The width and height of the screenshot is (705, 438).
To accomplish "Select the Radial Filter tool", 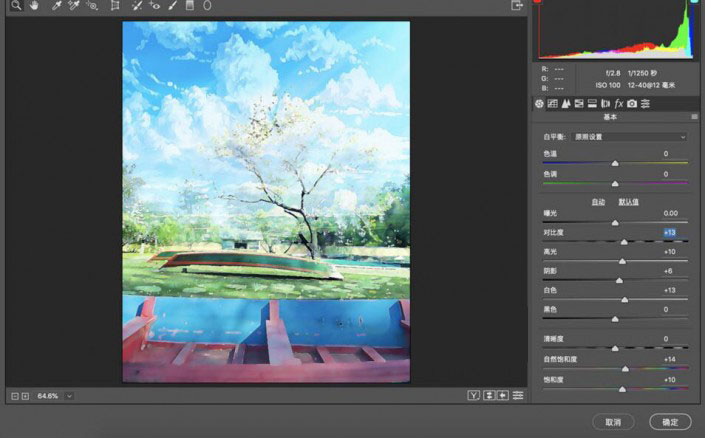I will [207, 5].
